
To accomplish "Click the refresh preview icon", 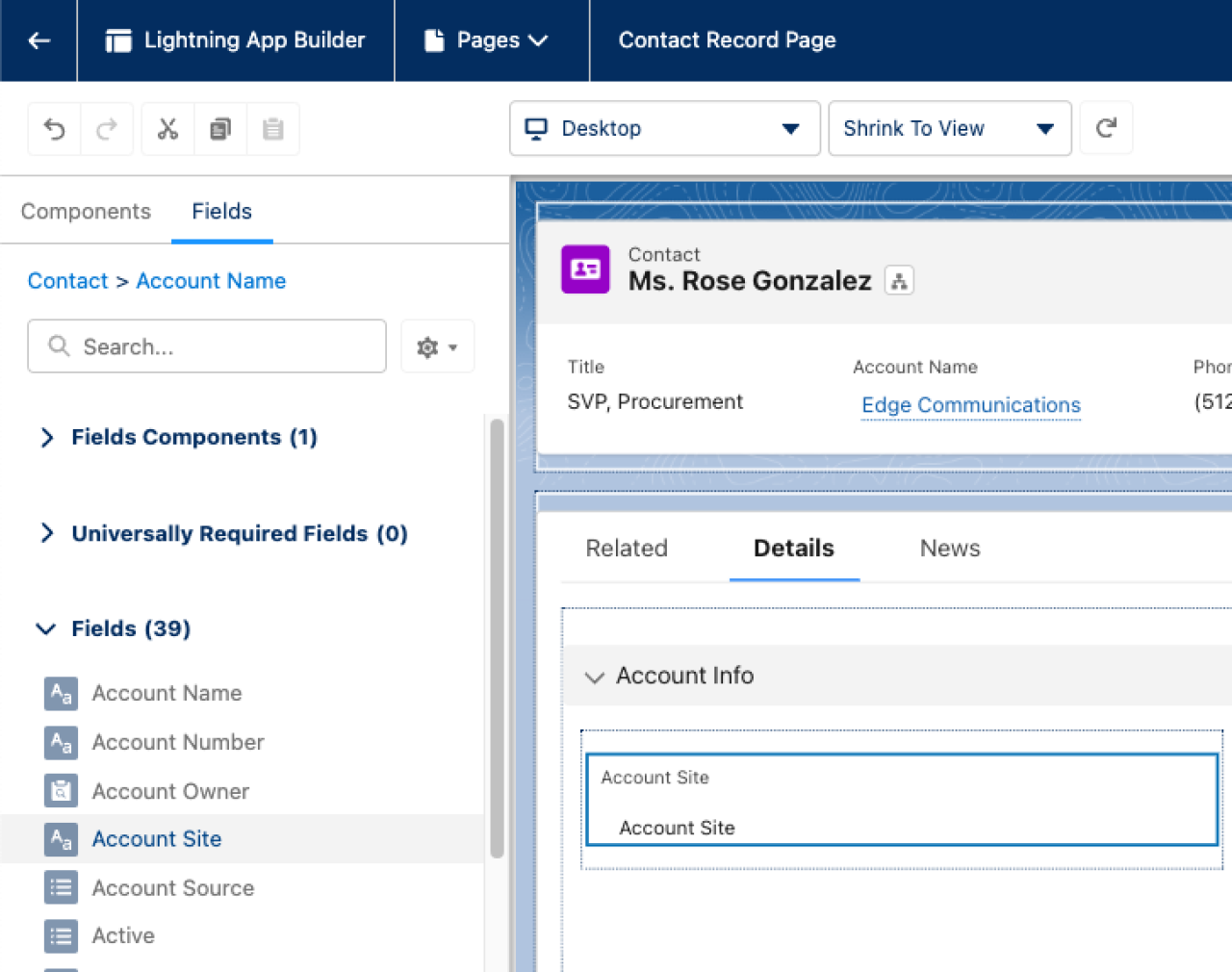I will 1107,128.
